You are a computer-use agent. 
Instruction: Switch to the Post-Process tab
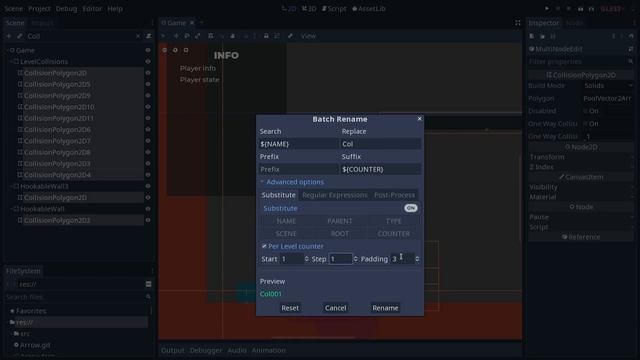(x=394, y=195)
